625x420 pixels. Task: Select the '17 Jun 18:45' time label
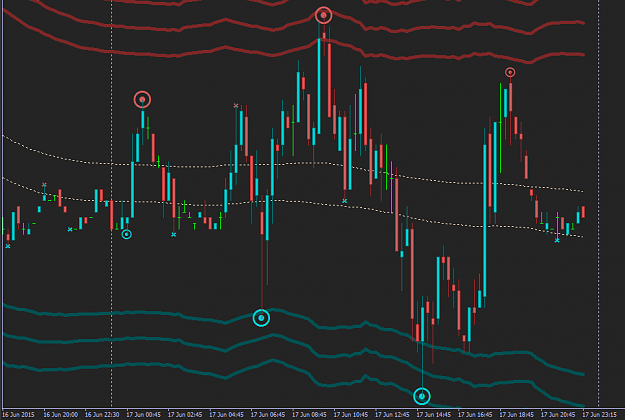point(517,415)
